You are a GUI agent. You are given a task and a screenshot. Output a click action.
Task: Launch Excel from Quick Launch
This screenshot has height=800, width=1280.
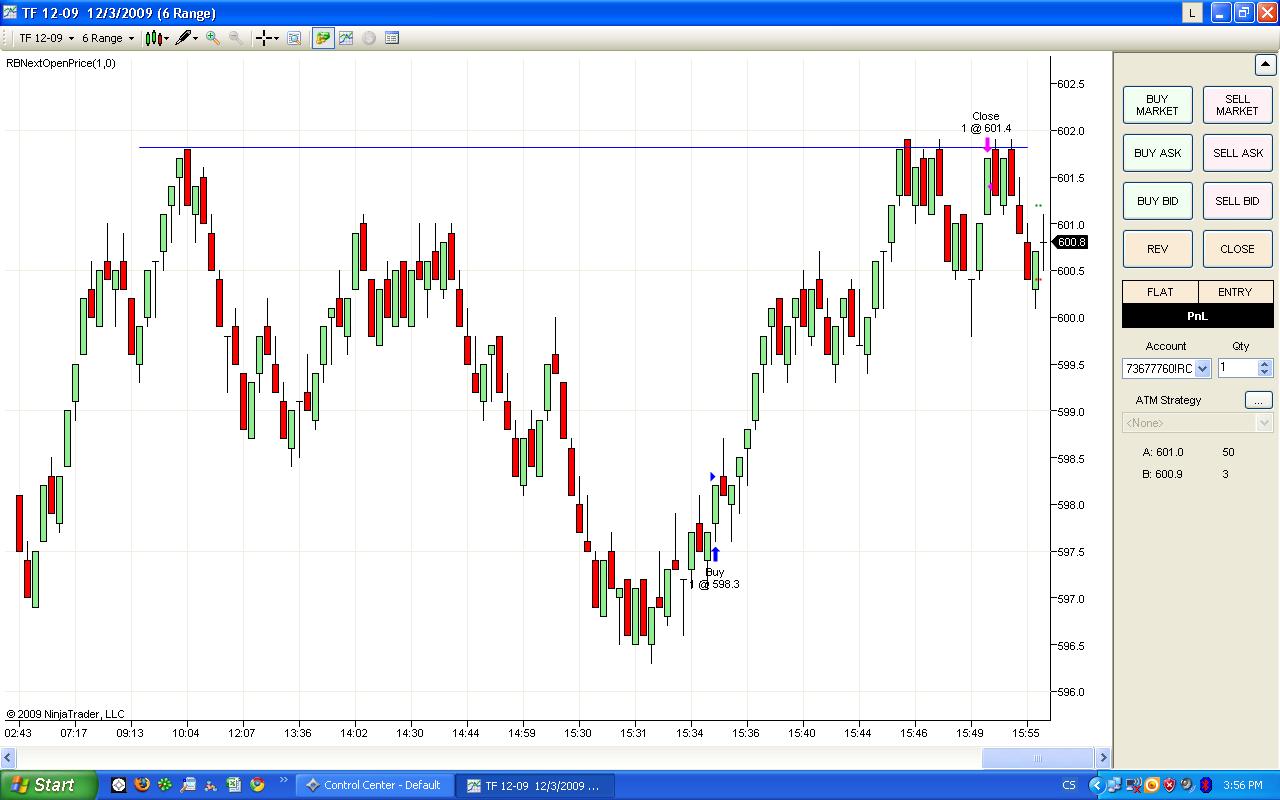point(234,785)
